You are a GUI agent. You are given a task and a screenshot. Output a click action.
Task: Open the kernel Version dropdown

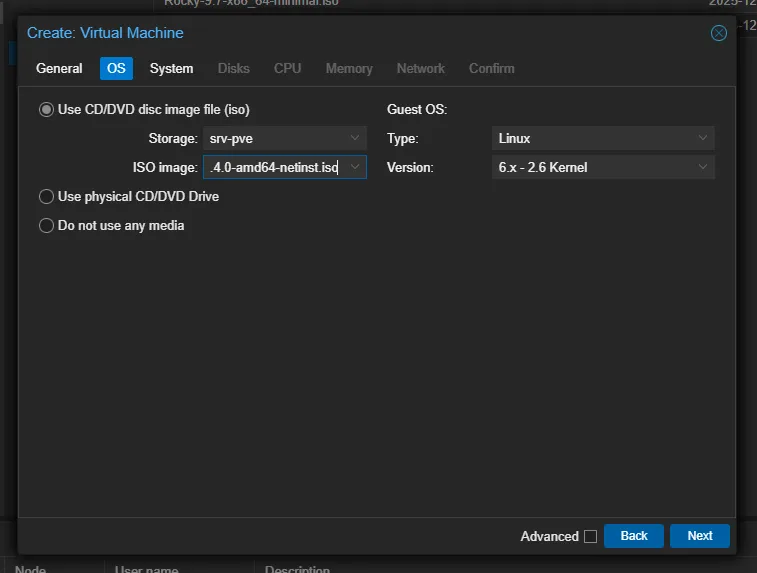pyautogui.click(x=703, y=167)
